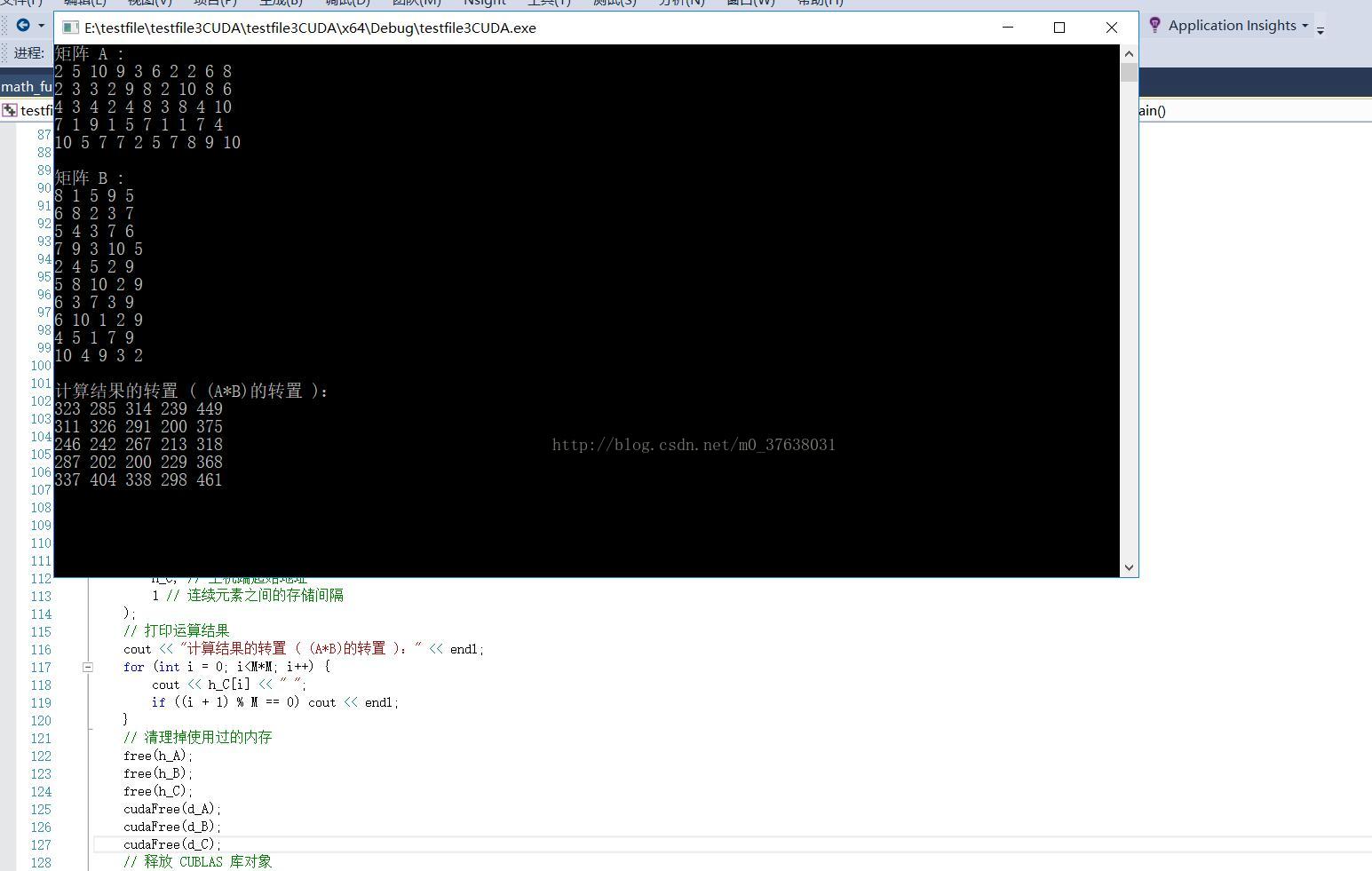This screenshot has height=871, width=1372.
Task: Minimize the testfile3CUDA.exe console window
Action: pos(1008,28)
